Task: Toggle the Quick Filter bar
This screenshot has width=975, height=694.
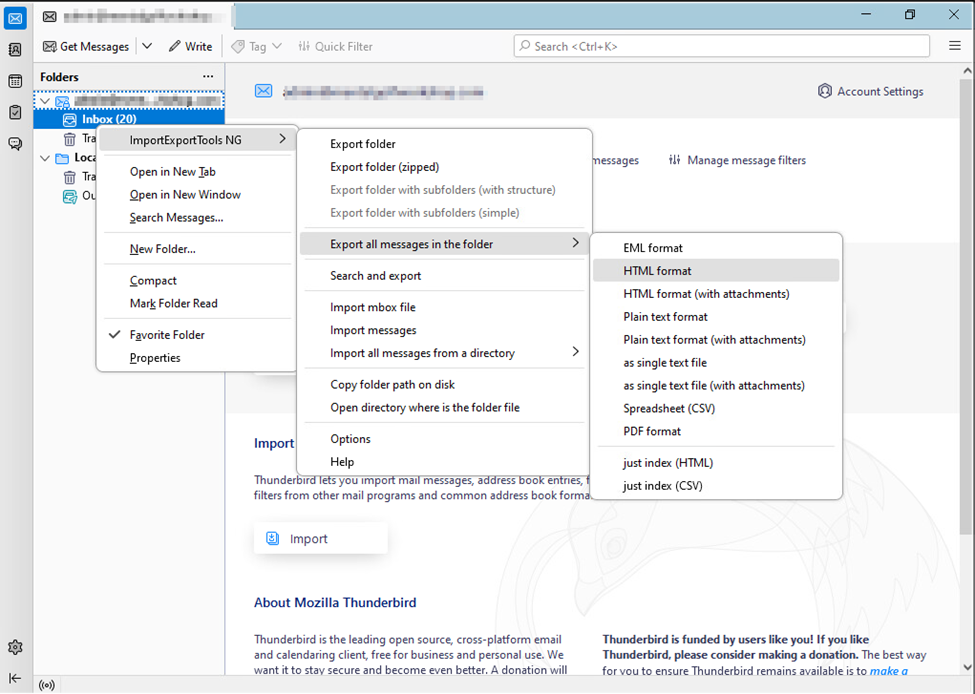Action: (x=335, y=47)
